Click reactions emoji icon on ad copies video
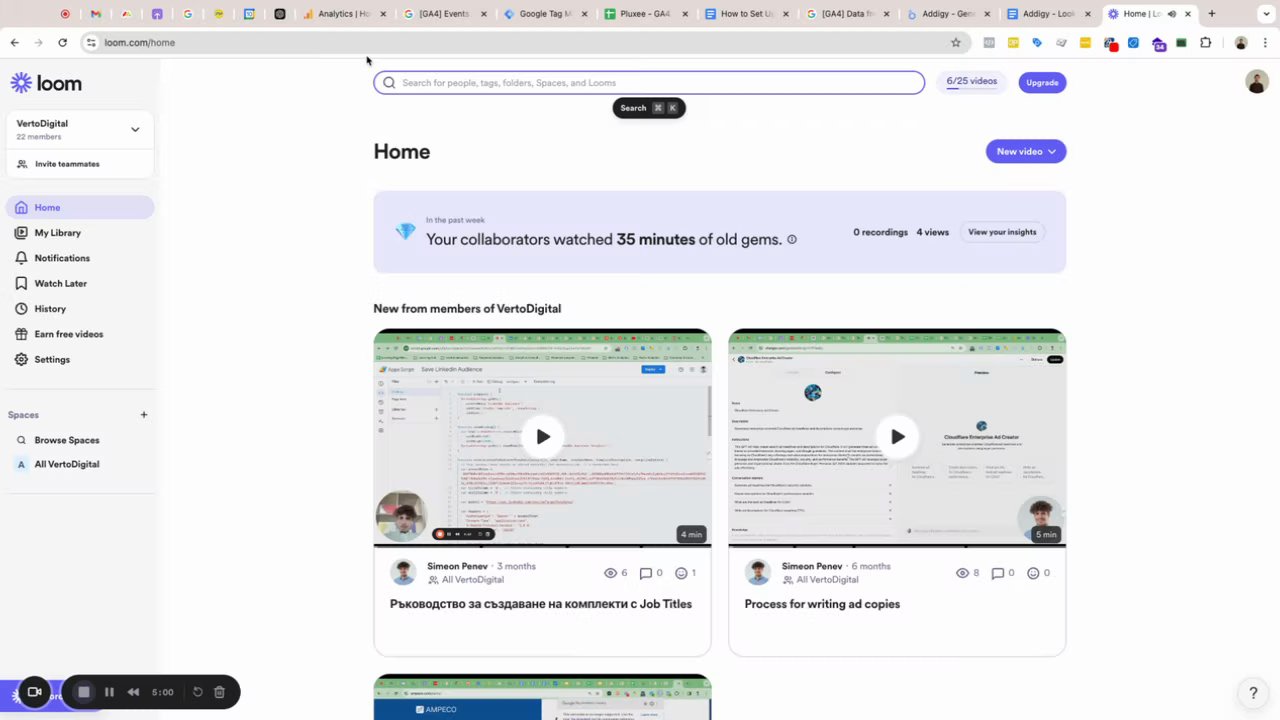This screenshot has height=720, width=1280. coord(1034,573)
